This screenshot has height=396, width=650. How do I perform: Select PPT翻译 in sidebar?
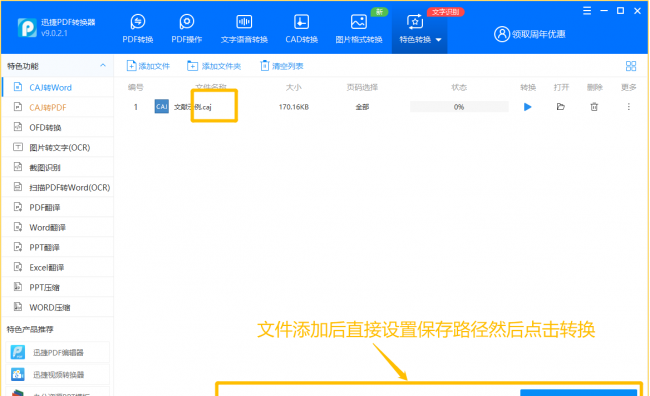pos(58,247)
